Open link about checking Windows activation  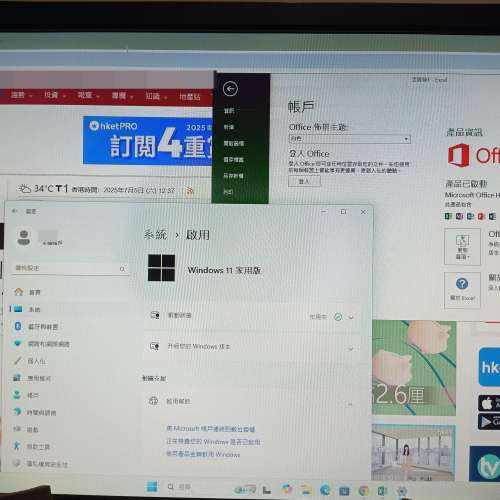[213, 442]
